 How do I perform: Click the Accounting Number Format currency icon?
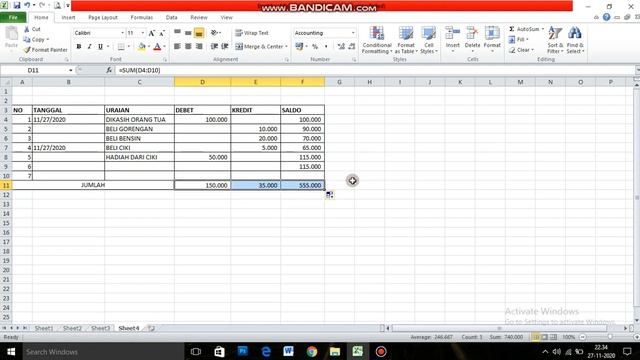[299, 47]
